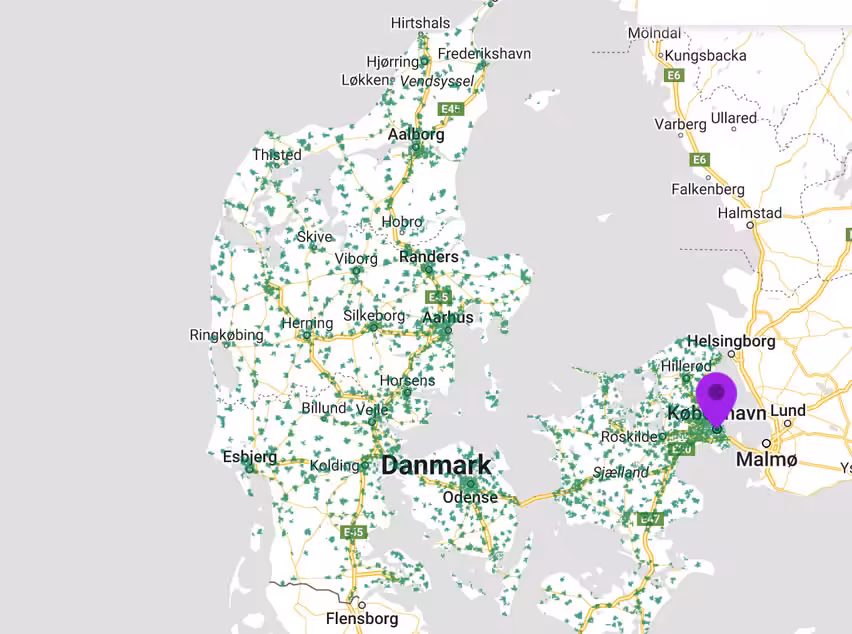
Task: Click the E45 shield south of Kolding
Action: pyautogui.click(x=352, y=532)
